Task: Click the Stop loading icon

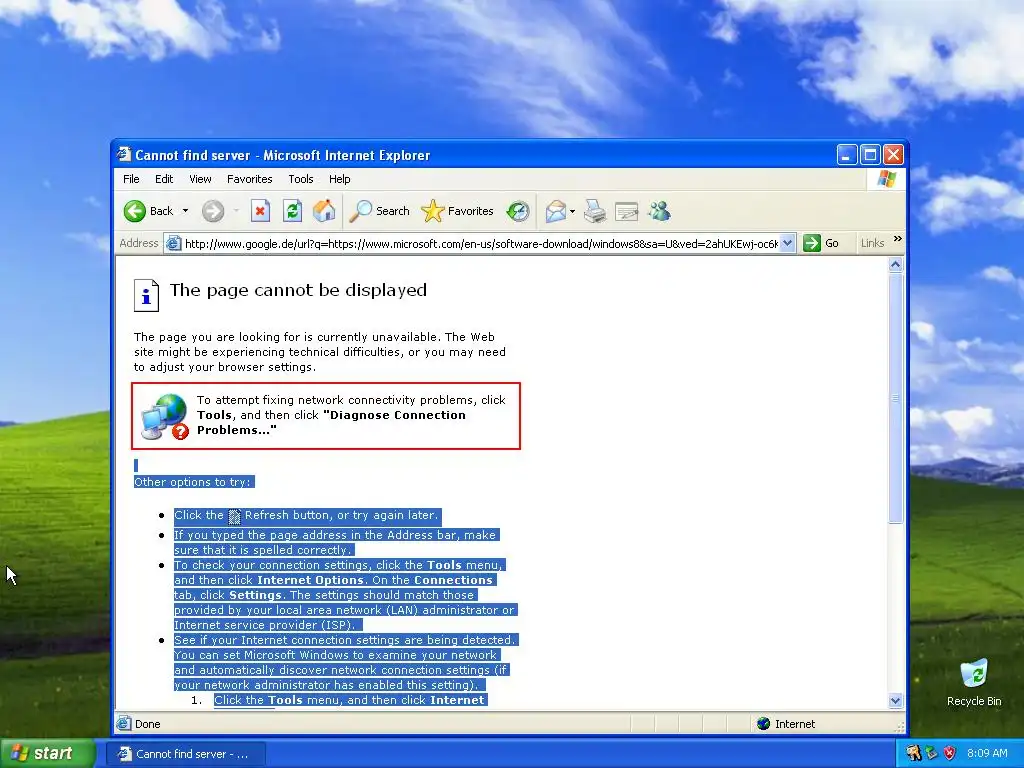Action: (260, 211)
